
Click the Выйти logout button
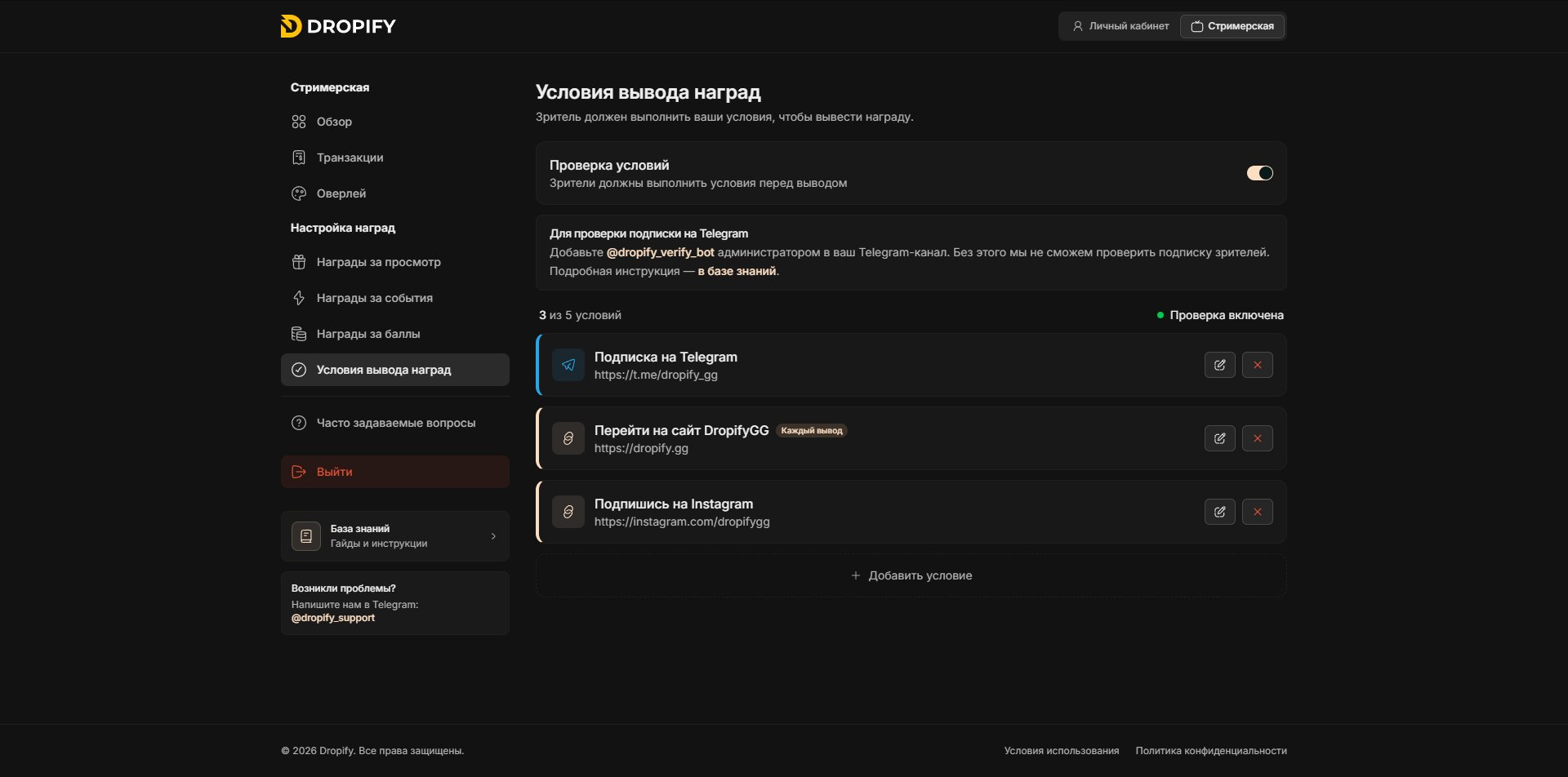point(395,472)
